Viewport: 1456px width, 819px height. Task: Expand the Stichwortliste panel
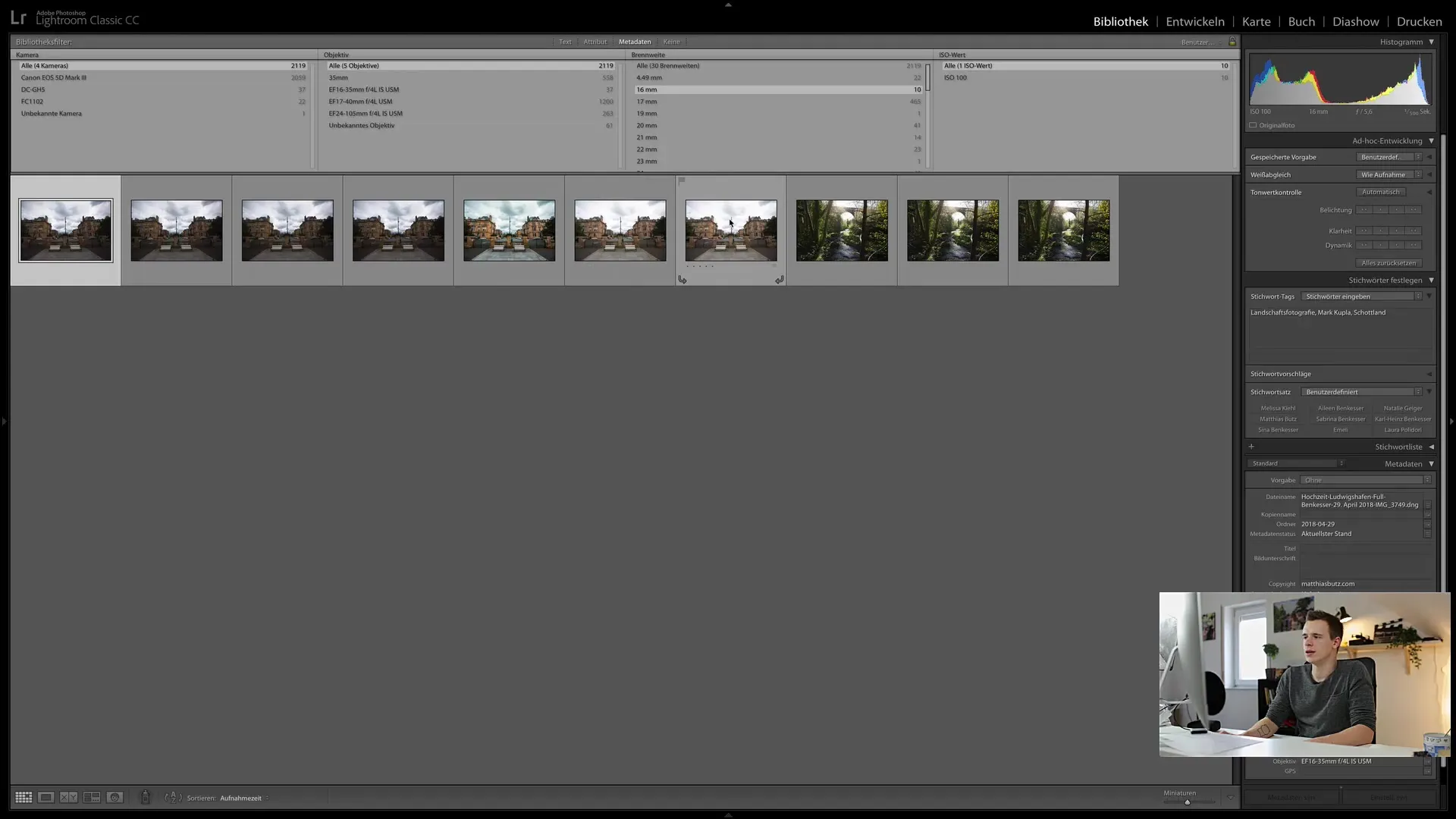[x=1431, y=447]
